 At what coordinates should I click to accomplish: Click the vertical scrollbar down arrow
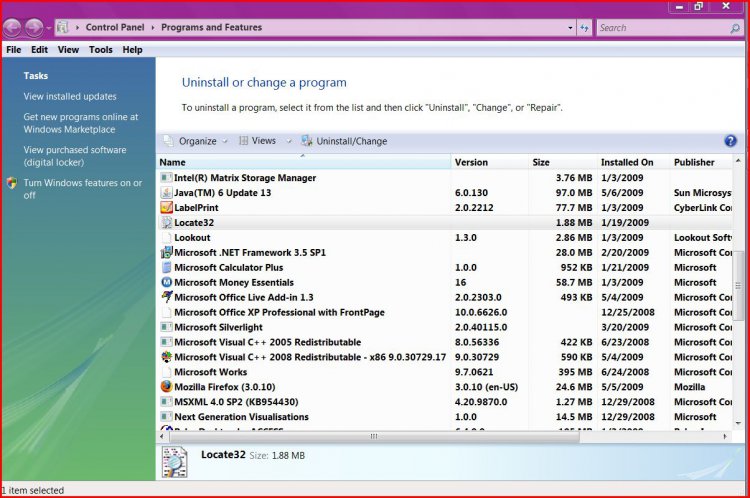click(738, 423)
